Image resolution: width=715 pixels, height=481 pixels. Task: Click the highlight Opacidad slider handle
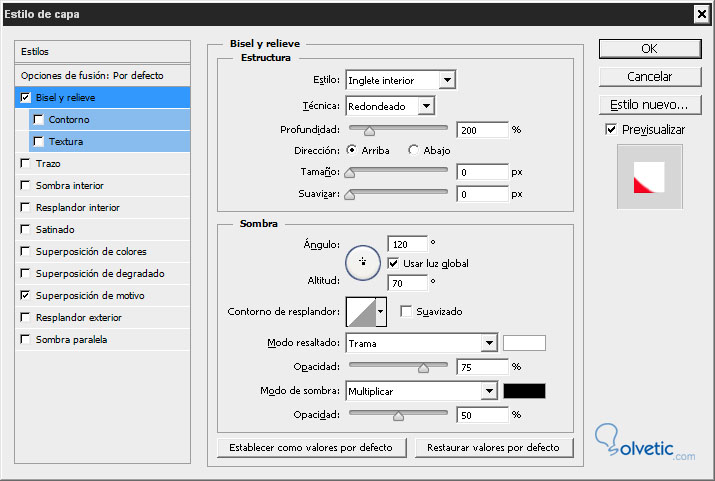coord(423,368)
